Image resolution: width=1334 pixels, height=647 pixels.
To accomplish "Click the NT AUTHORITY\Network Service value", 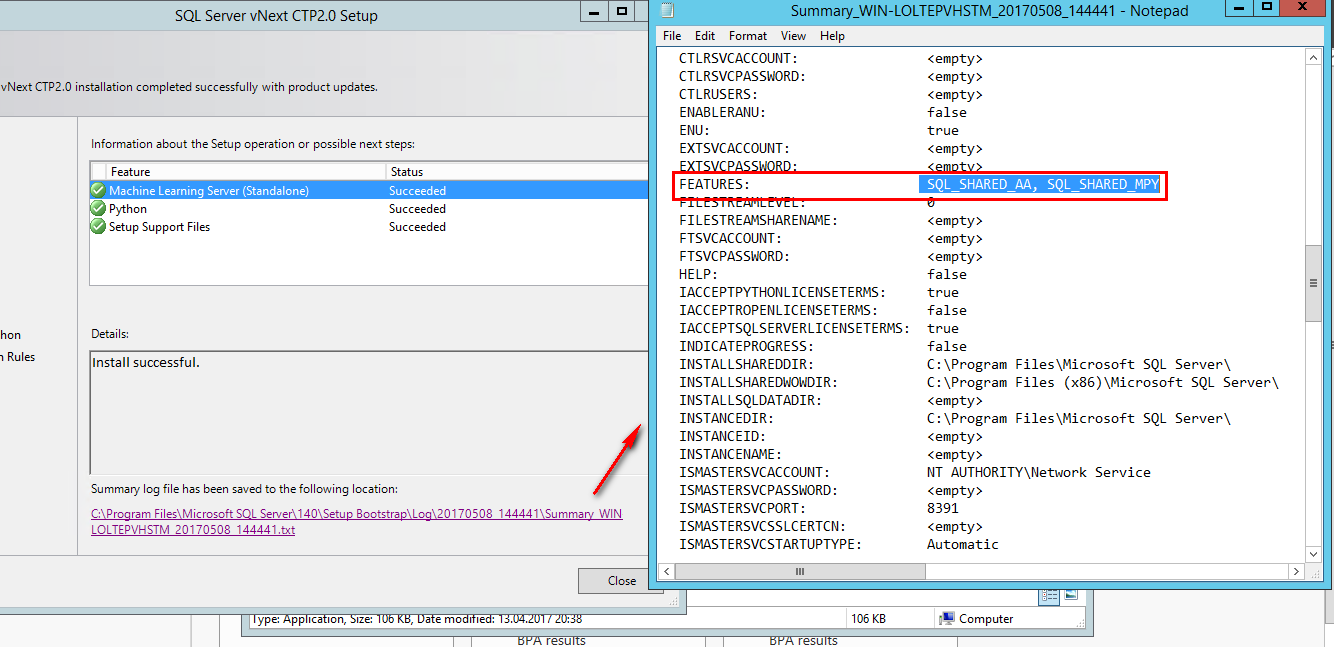I will 1039,472.
